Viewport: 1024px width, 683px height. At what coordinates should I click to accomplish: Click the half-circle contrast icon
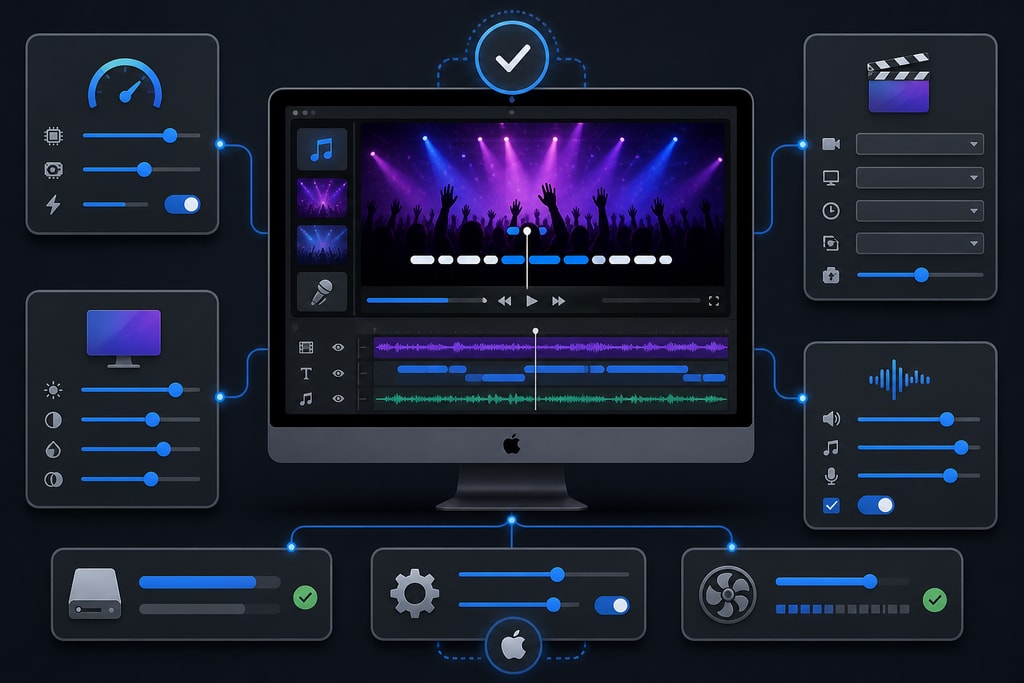pos(53,420)
